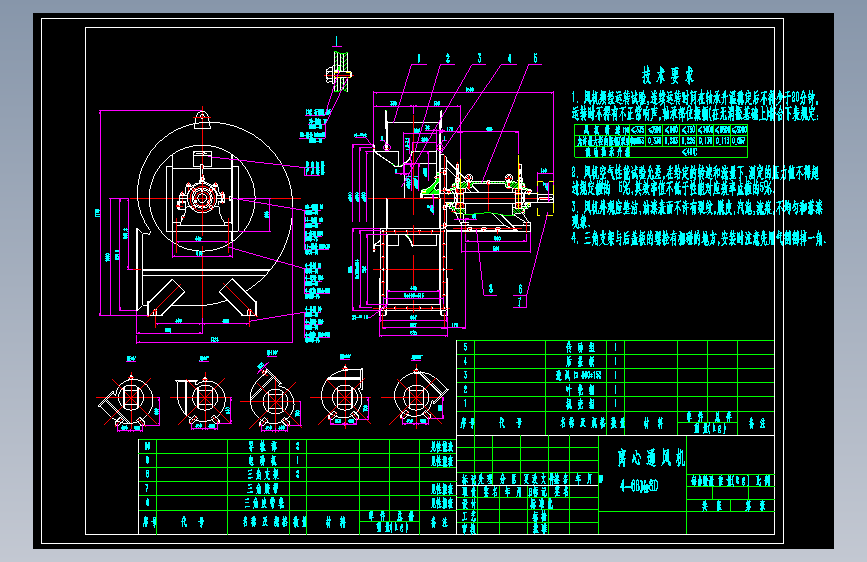Select parts list row 5 传动组
867x562 pixels.
(615, 347)
